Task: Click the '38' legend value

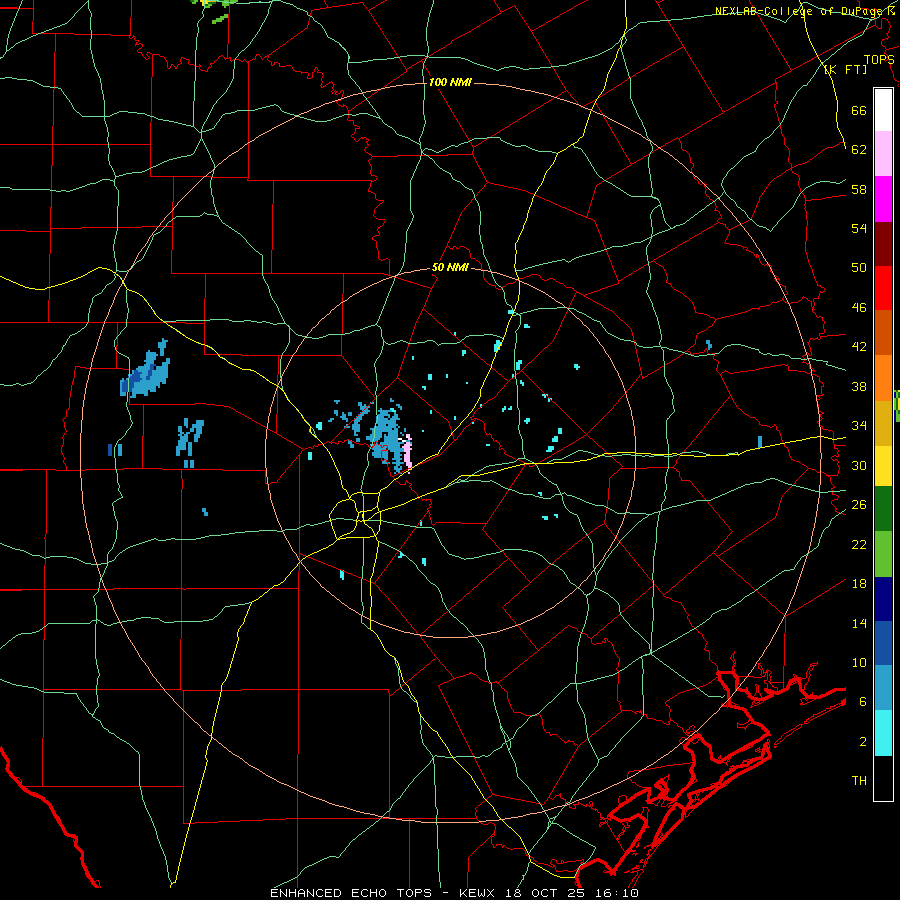Action: click(859, 386)
